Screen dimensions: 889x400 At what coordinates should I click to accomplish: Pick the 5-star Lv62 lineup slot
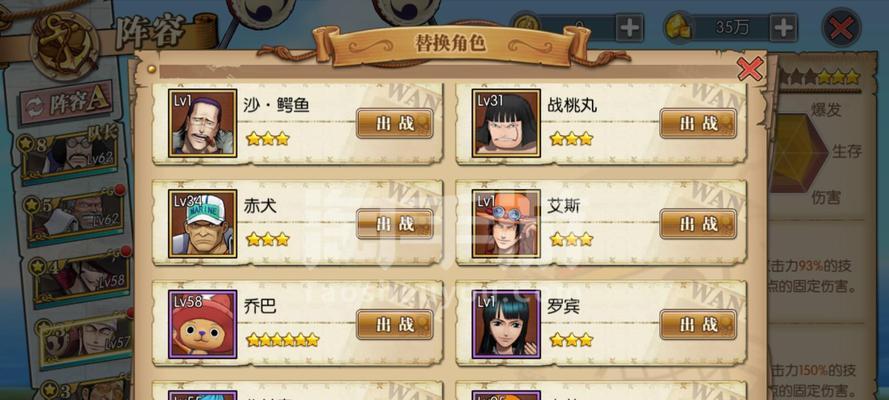point(75,214)
